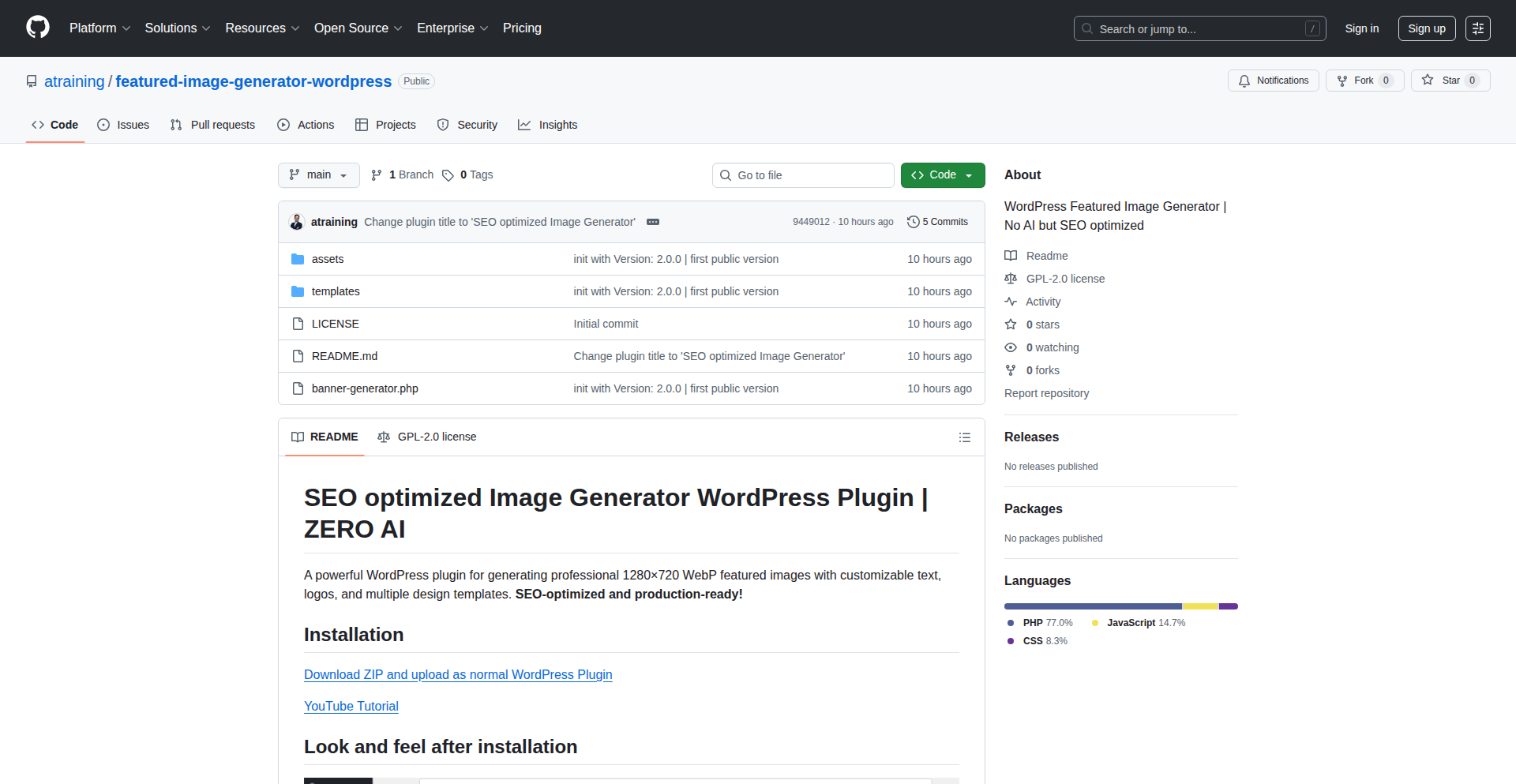Open the main branch dropdown
The image size is (1516, 784).
click(x=318, y=175)
